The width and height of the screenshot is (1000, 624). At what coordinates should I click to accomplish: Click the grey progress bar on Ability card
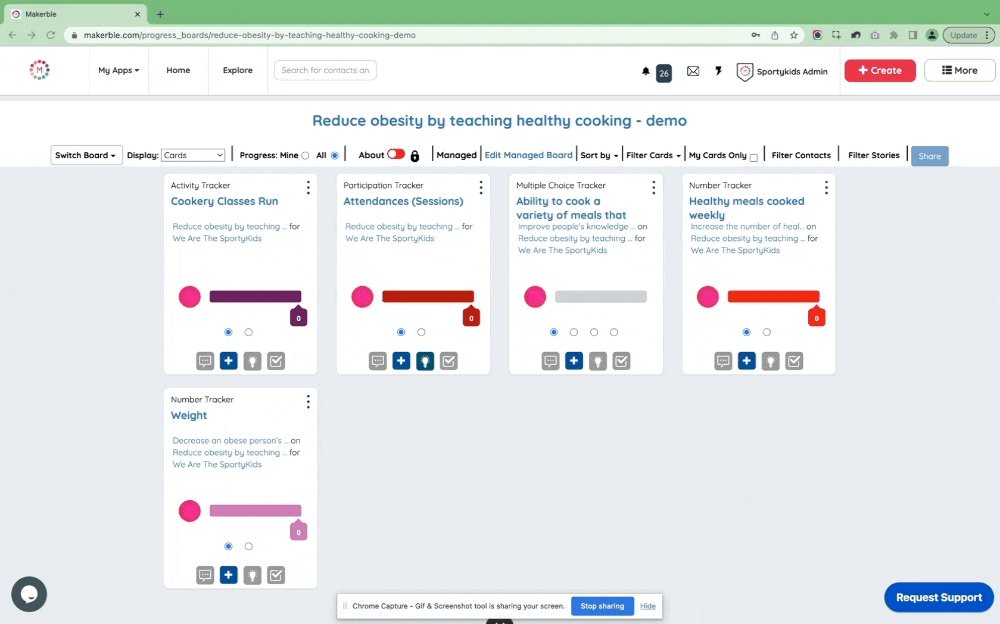pyautogui.click(x=601, y=297)
